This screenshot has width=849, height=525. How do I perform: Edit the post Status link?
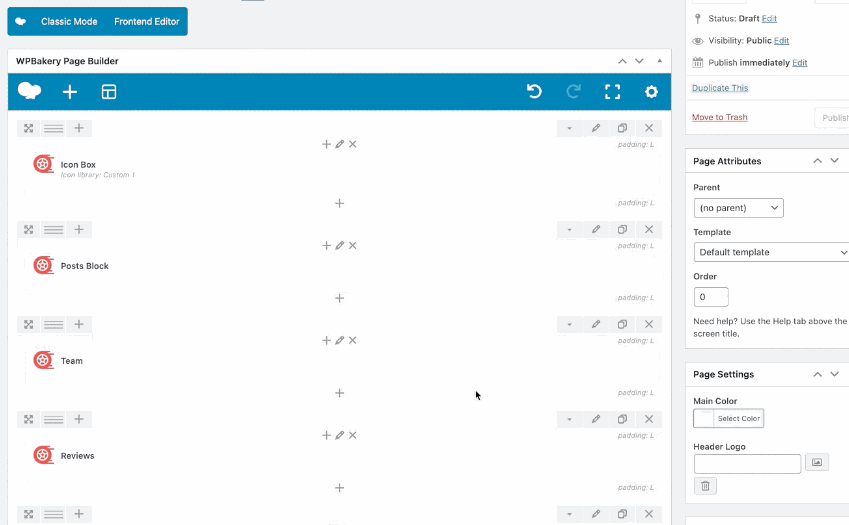769,18
